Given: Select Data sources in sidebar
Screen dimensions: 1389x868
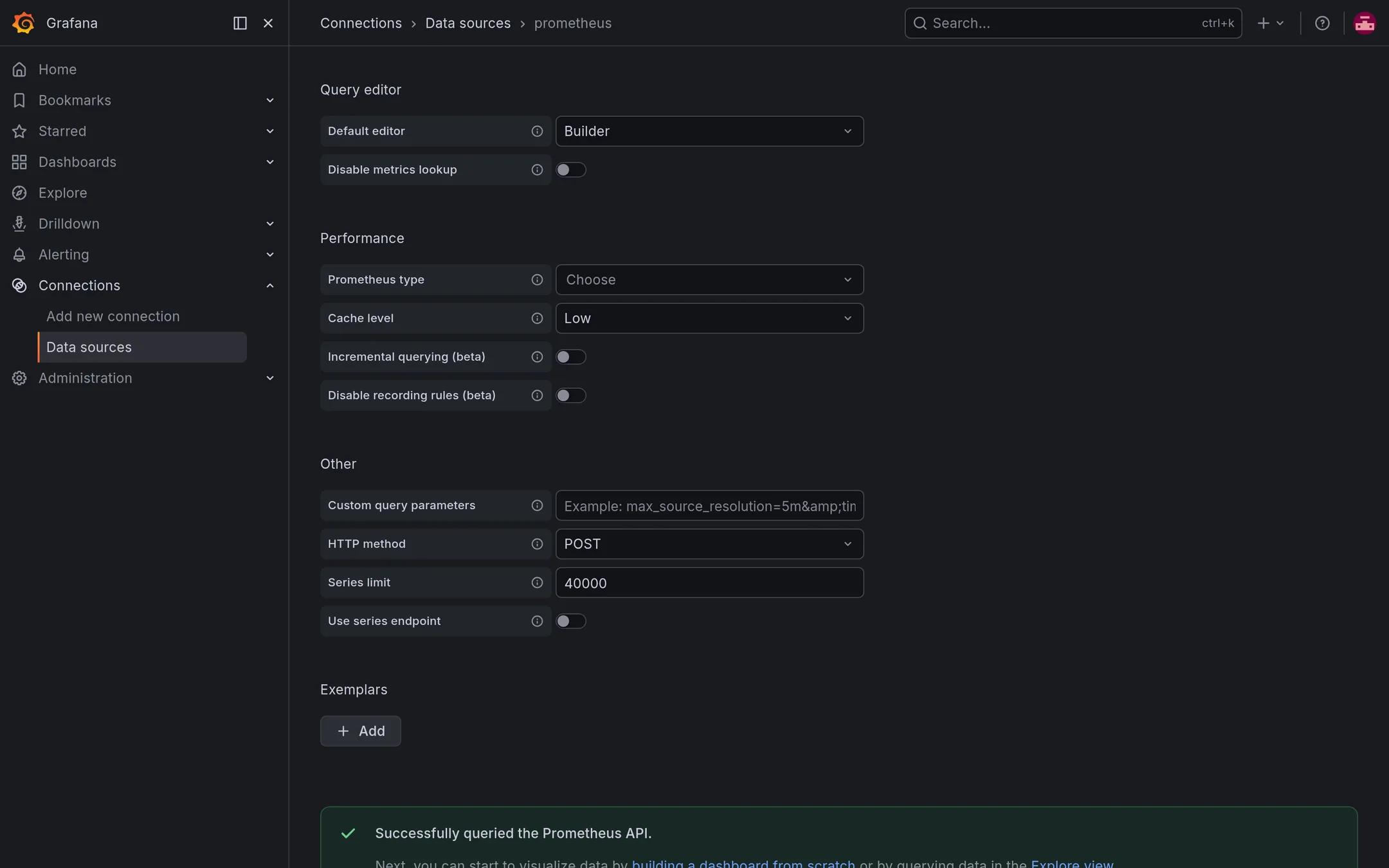Looking at the screenshot, I should (142, 347).
